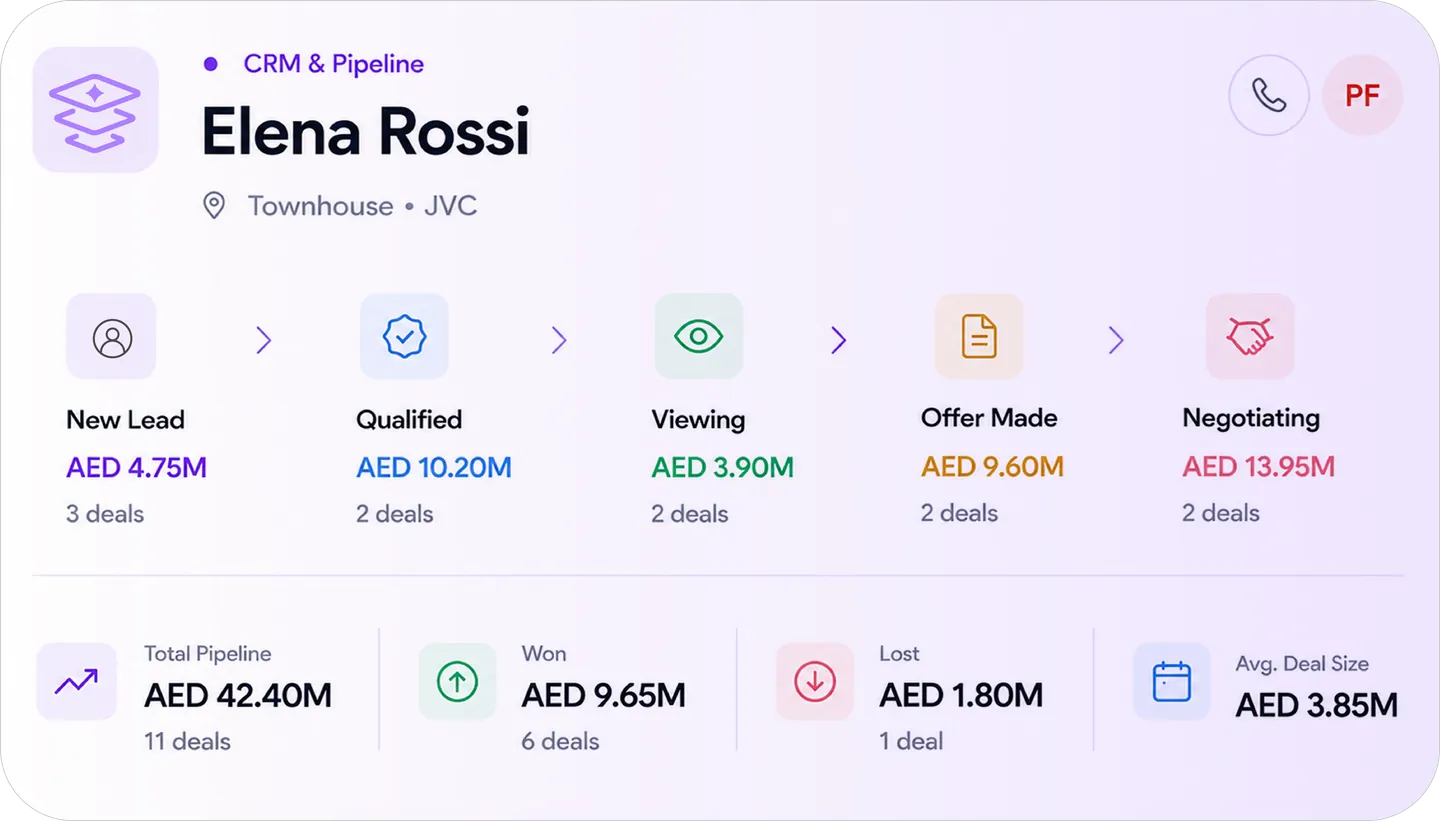Image resolution: width=1440 pixels, height=821 pixels.
Task: Click the AED 3.90M Viewing value
Action: (x=723, y=468)
